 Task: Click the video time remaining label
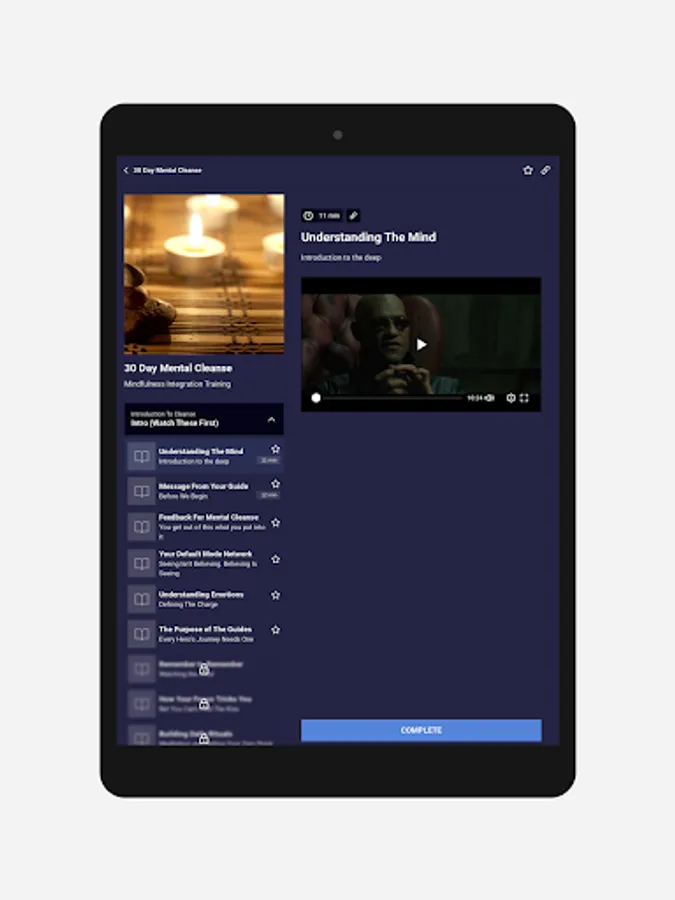pyautogui.click(x=474, y=398)
